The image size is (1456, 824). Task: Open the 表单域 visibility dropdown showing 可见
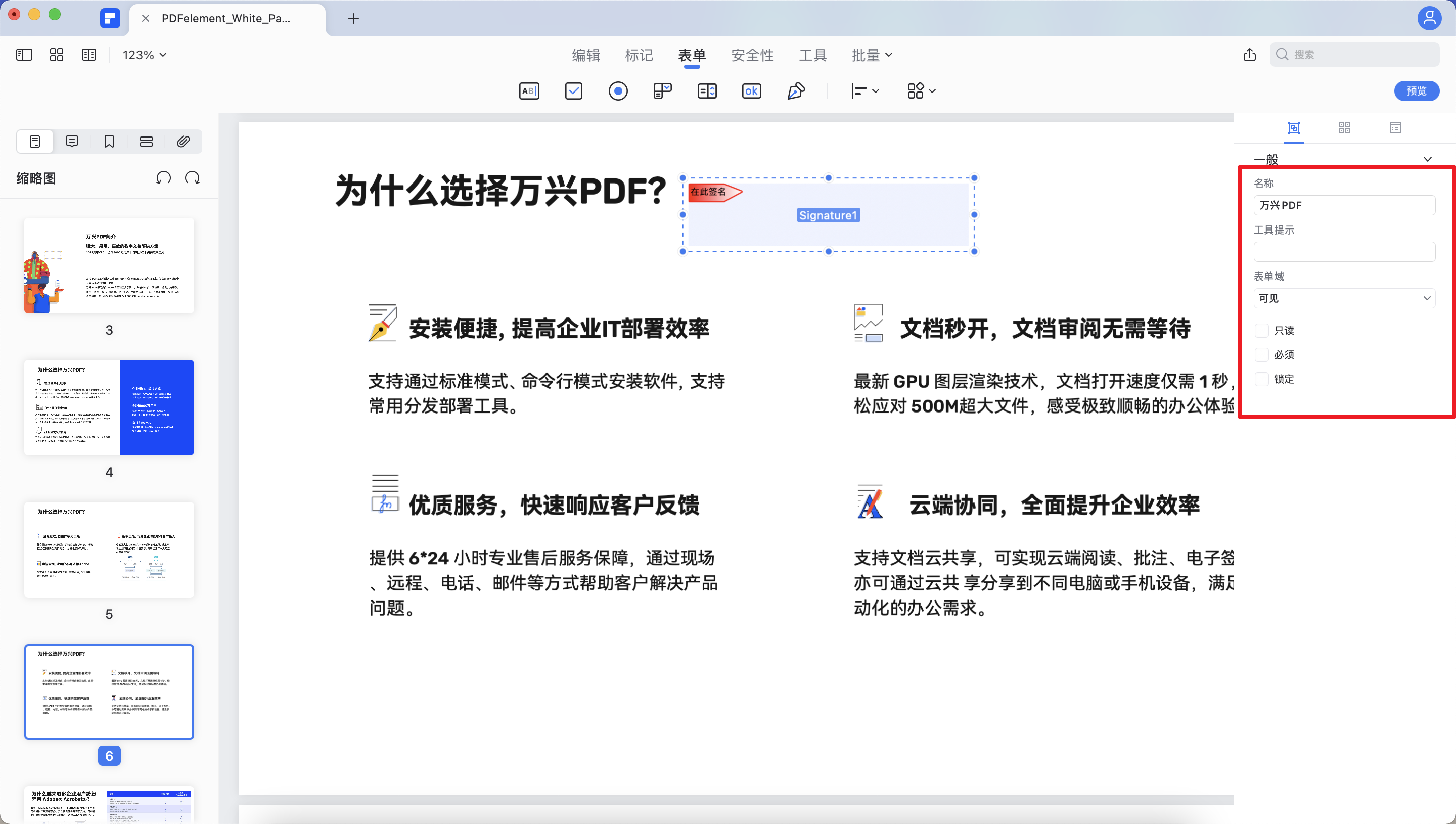[x=1344, y=298]
